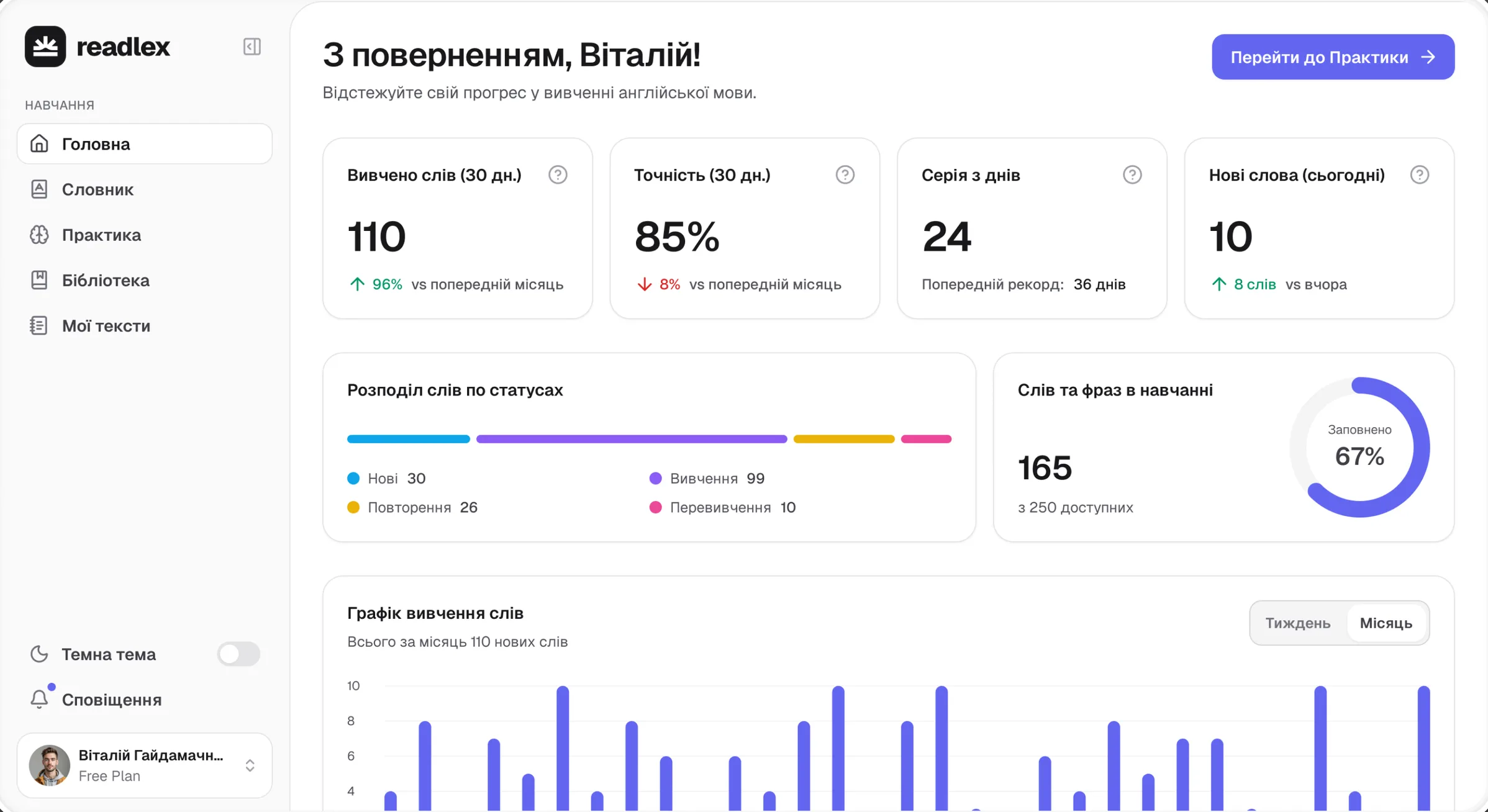Click the Попередній рекорд: 36 днів text
The image size is (1488, 812).
tap(1023, 284)
